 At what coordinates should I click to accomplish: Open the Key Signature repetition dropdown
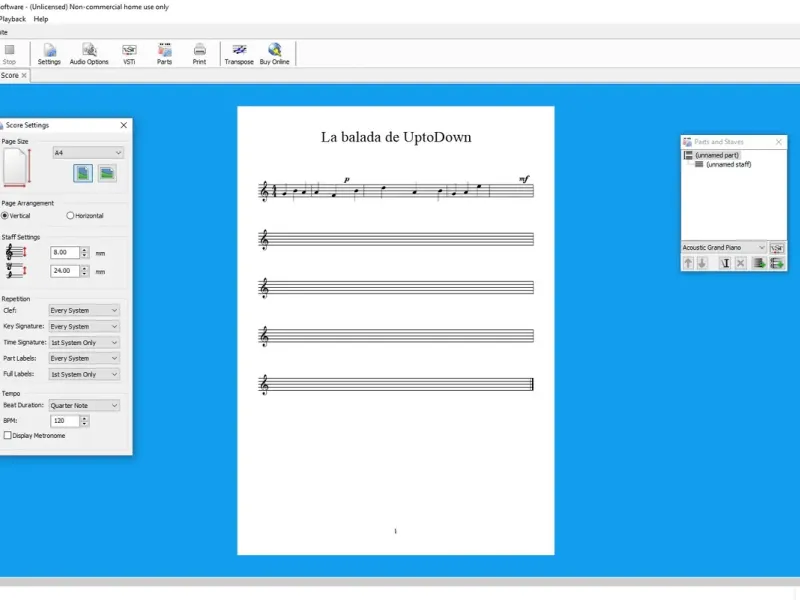coord(84,327)
